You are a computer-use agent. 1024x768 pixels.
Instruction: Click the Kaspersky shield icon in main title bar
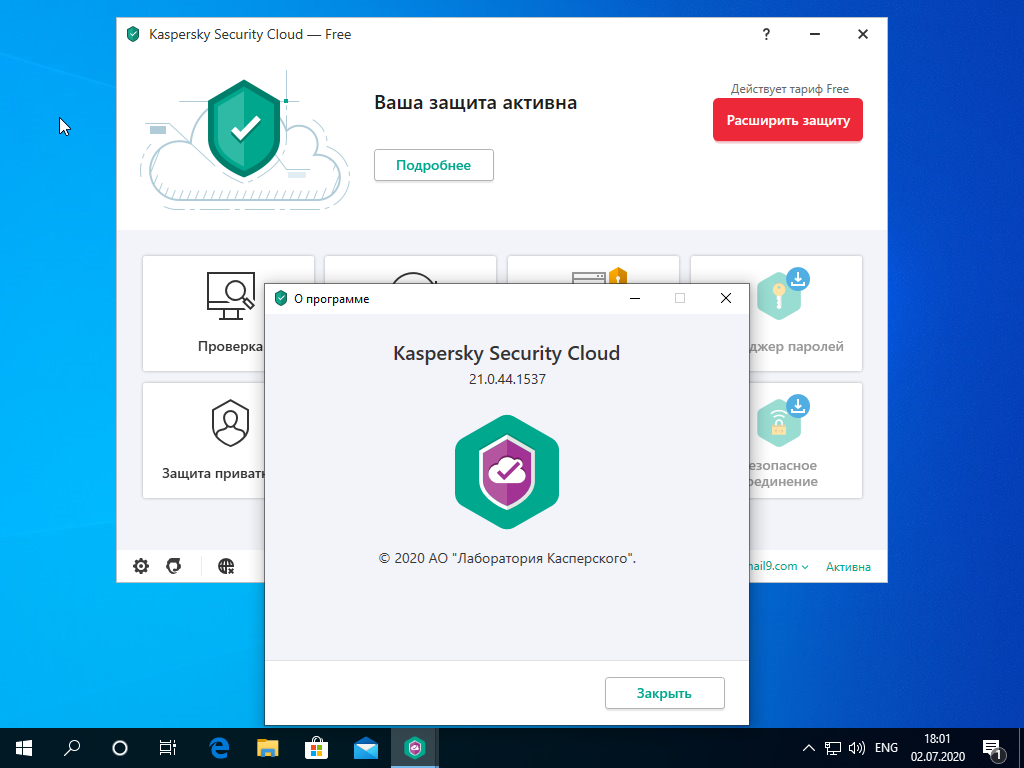[133, 34]
